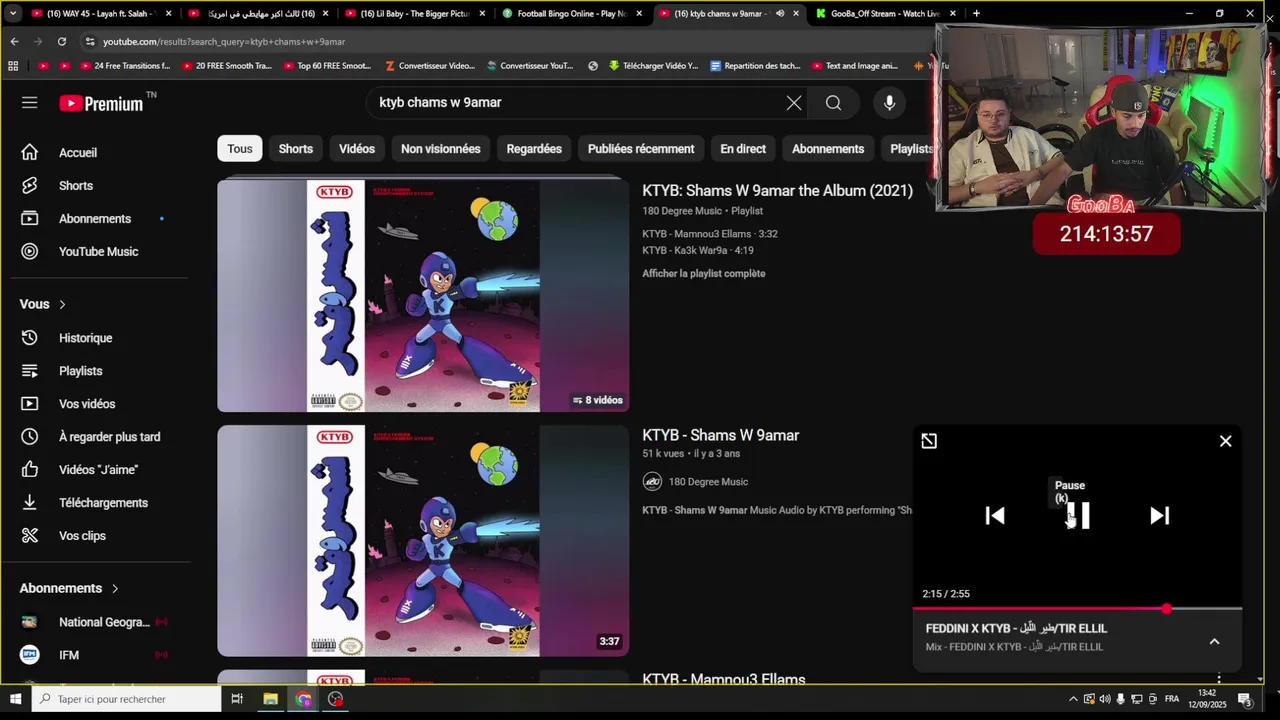Open Windows Start menu
Screen dimensions: 1280x720
tap(15, 699)
